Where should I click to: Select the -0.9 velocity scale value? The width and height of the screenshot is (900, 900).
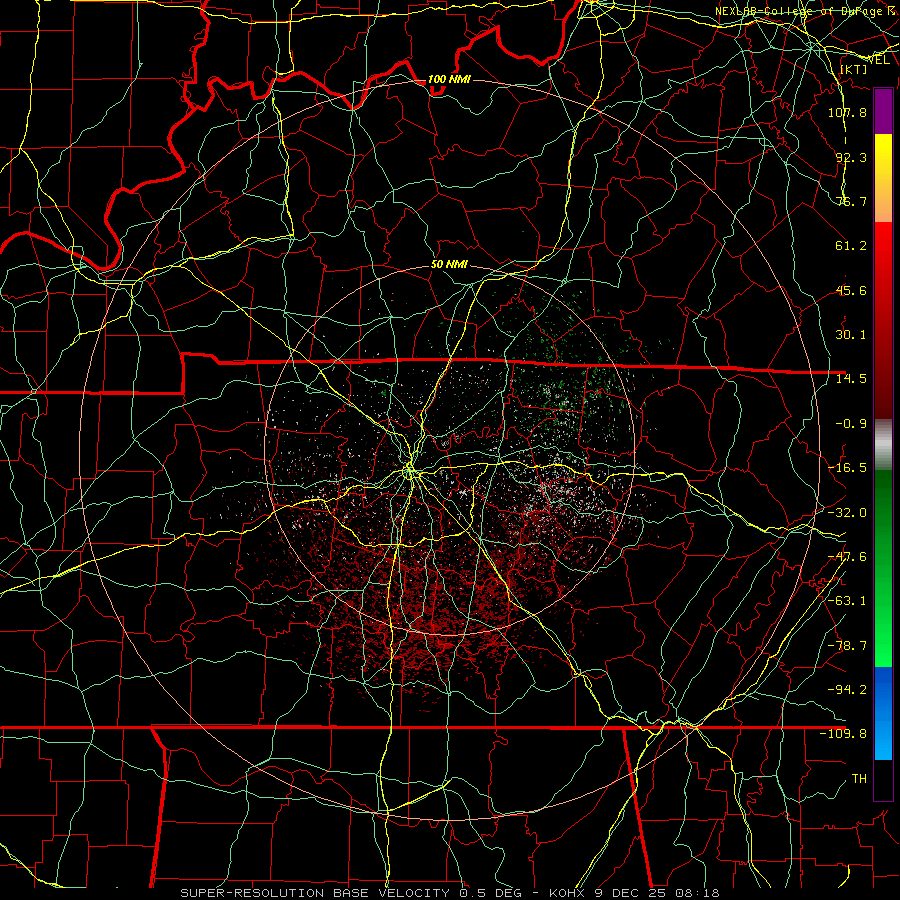coord(851,424)
